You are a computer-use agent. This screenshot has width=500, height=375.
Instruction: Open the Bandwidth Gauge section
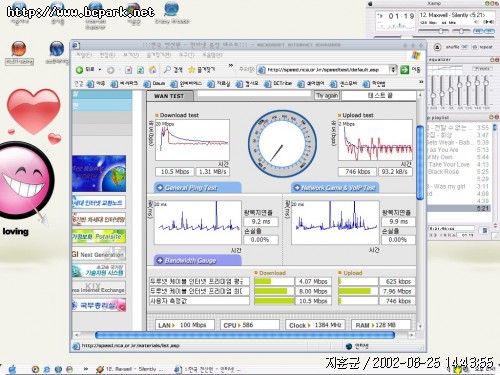197,260
